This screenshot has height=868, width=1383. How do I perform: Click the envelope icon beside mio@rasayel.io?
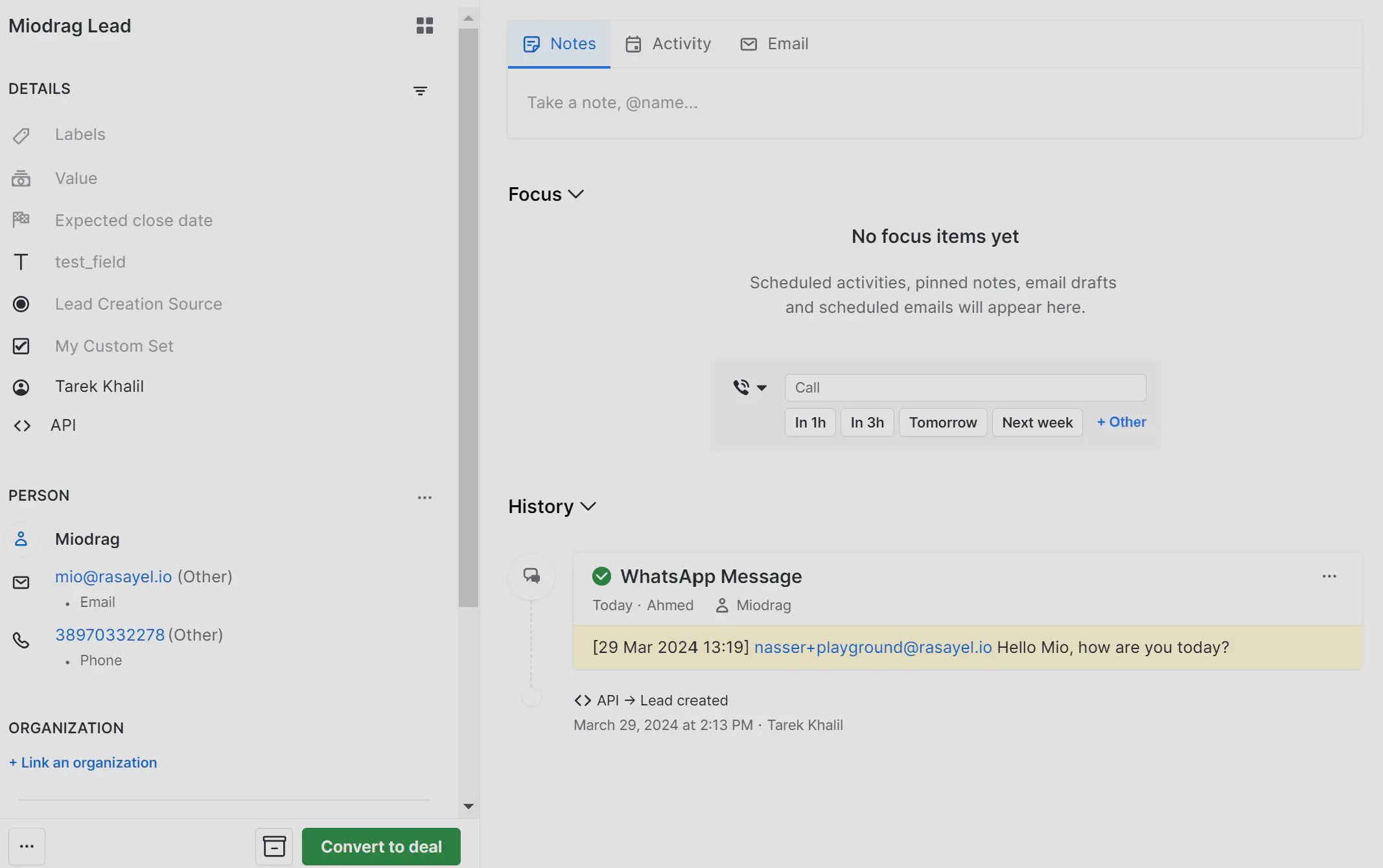pyautogui.click(x=21, y=582)
